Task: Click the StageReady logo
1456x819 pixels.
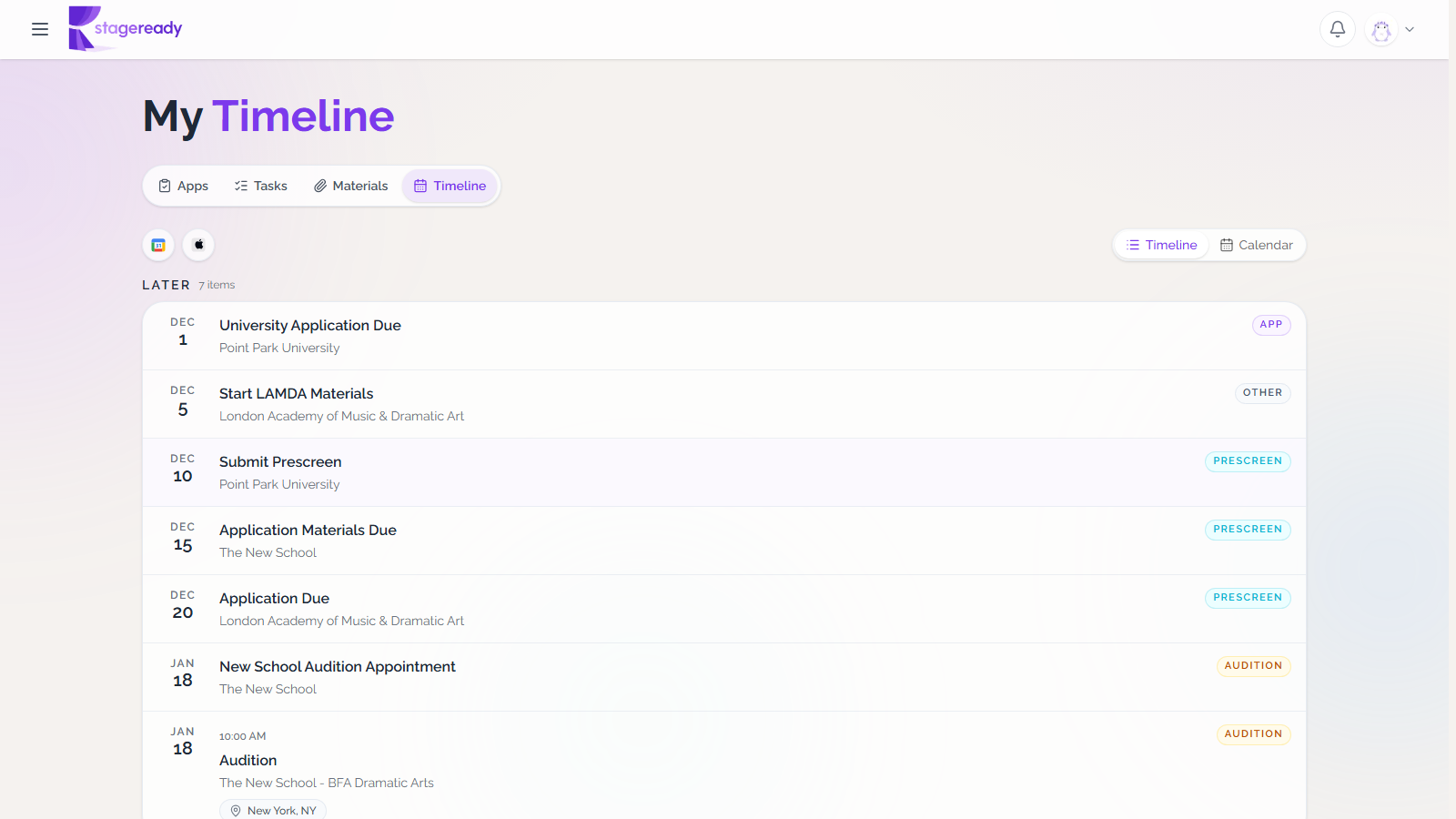Action: (x=126, y=28)
